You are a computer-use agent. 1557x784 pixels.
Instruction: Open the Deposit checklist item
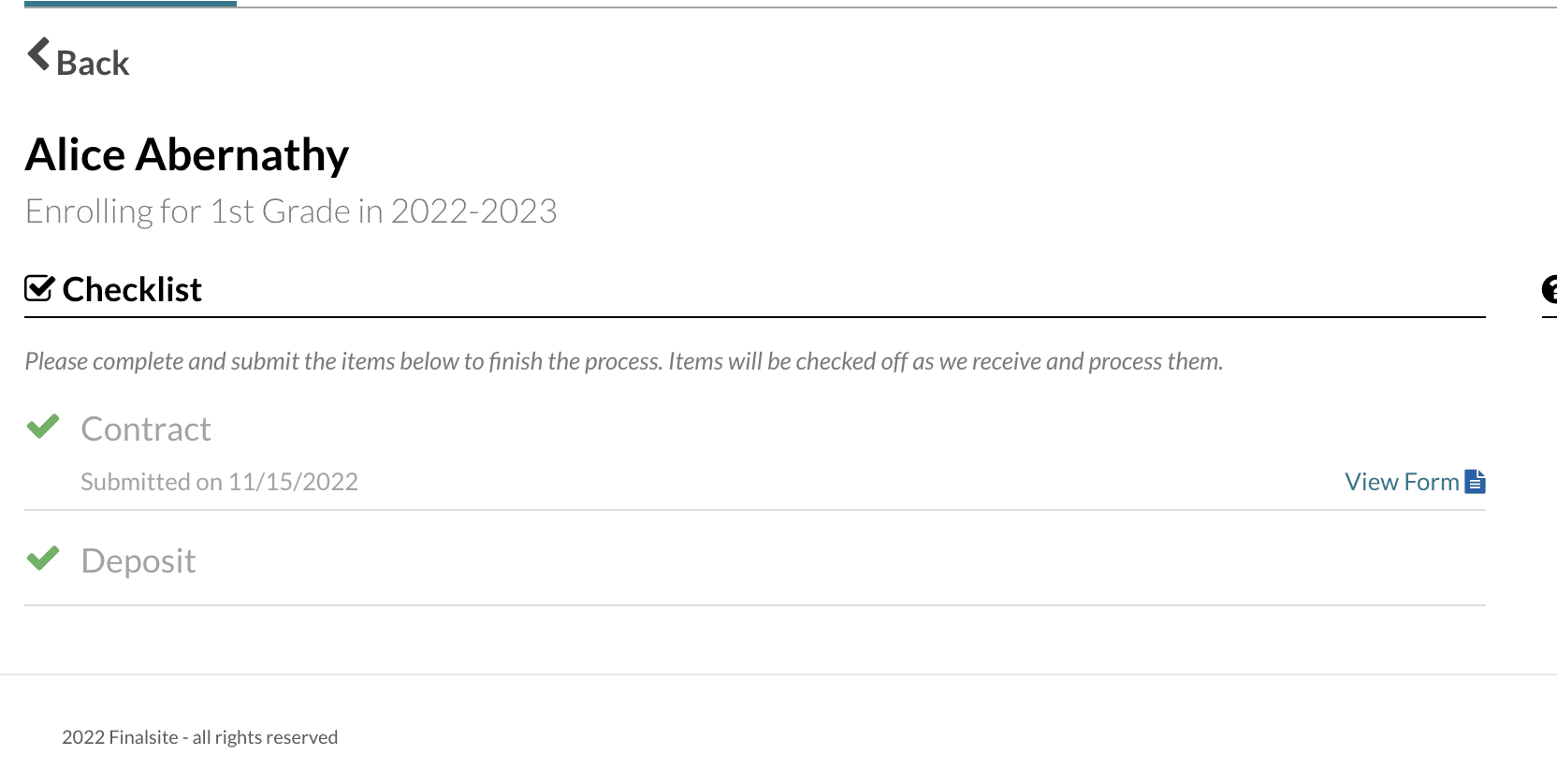[138, 561]
